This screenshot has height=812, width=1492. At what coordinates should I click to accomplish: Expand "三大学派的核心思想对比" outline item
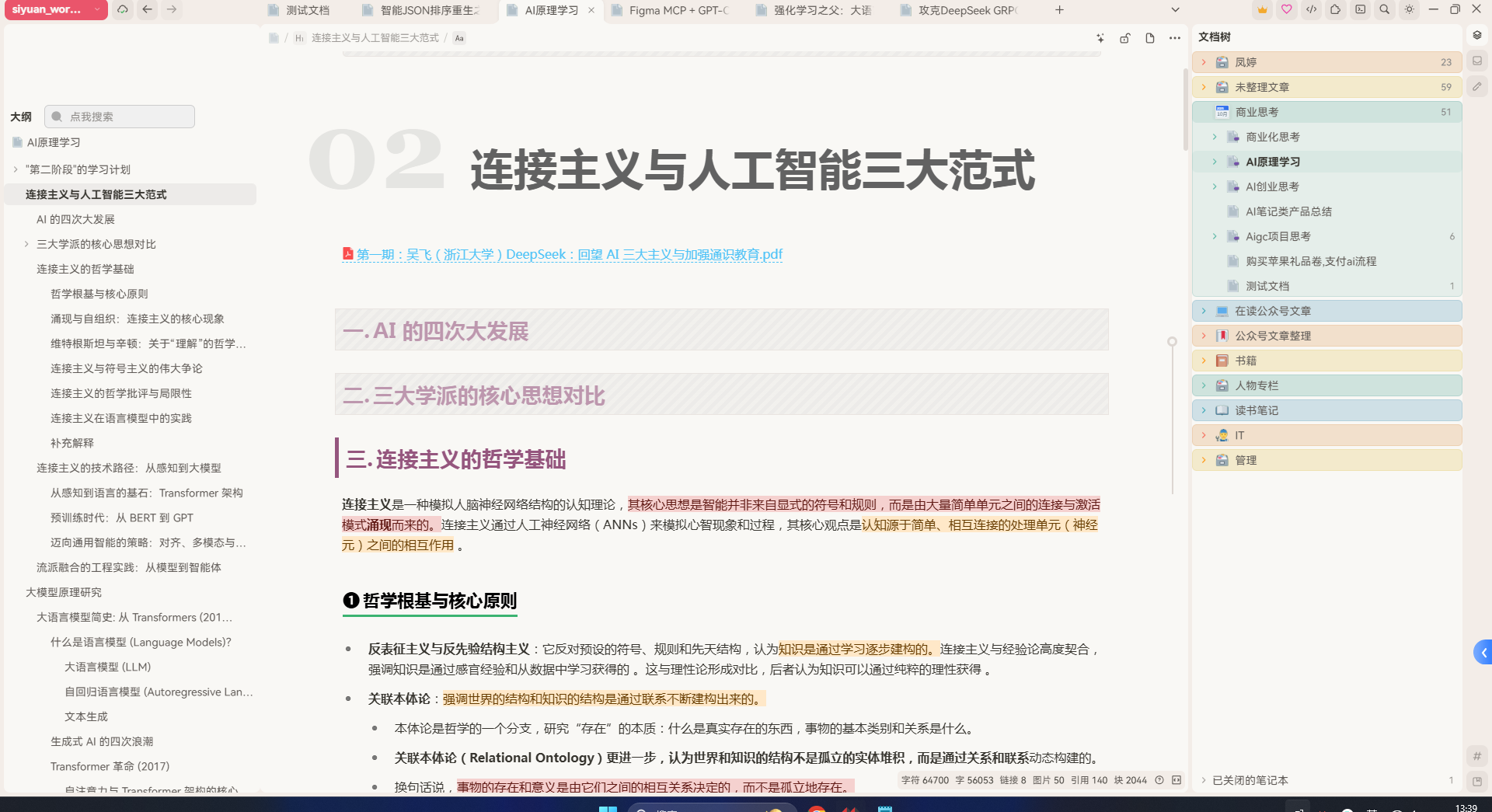pos(26,244)
